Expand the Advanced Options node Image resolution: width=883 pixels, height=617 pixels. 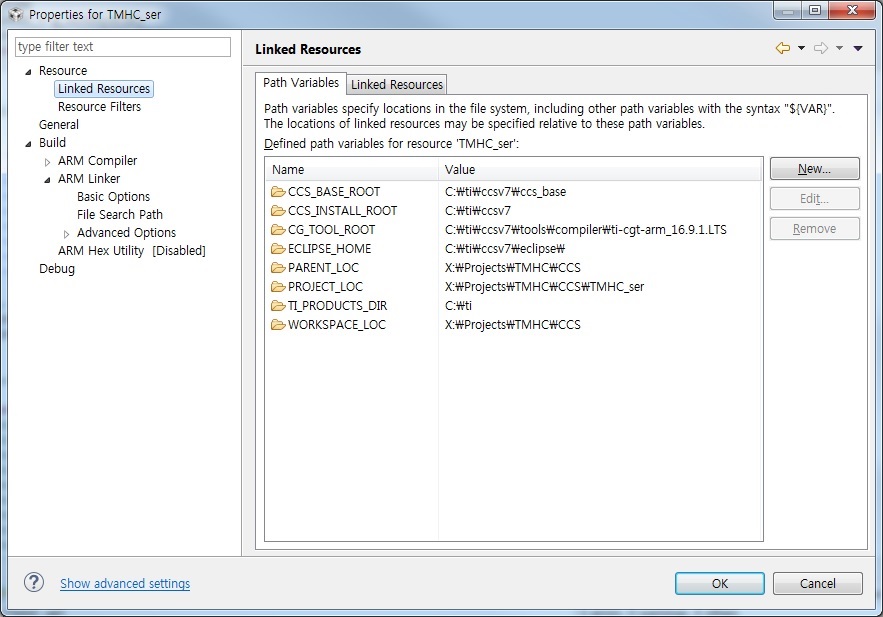click(x=66, y=234)
